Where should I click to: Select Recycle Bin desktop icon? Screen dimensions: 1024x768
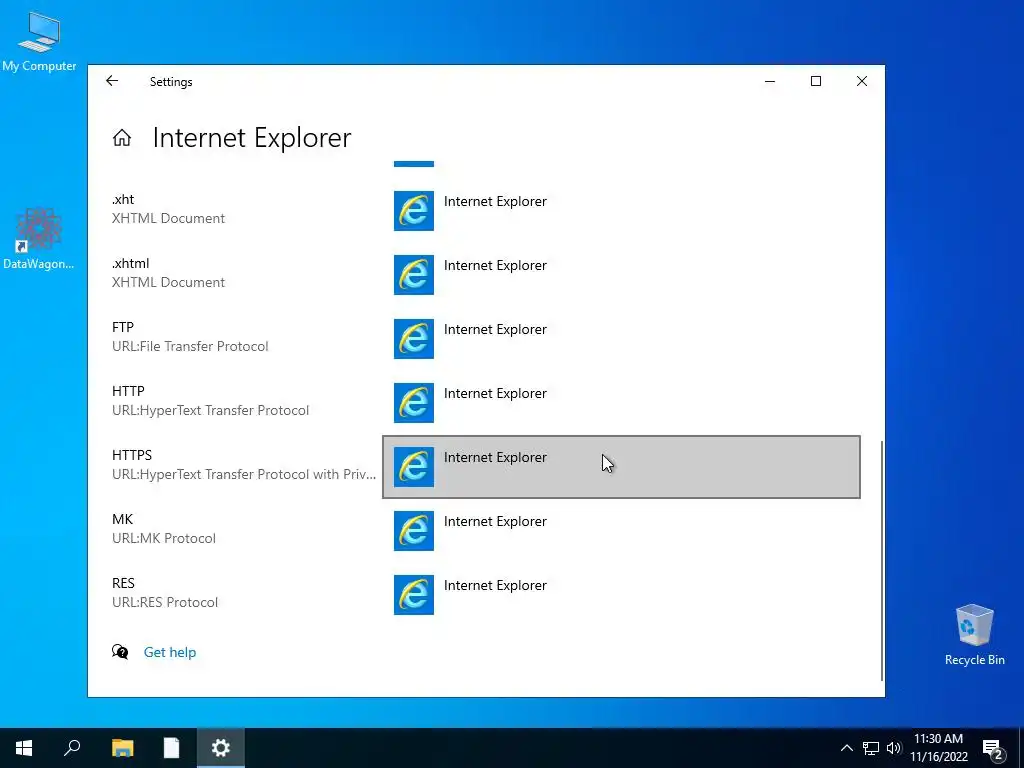click(x=974, y=635)
